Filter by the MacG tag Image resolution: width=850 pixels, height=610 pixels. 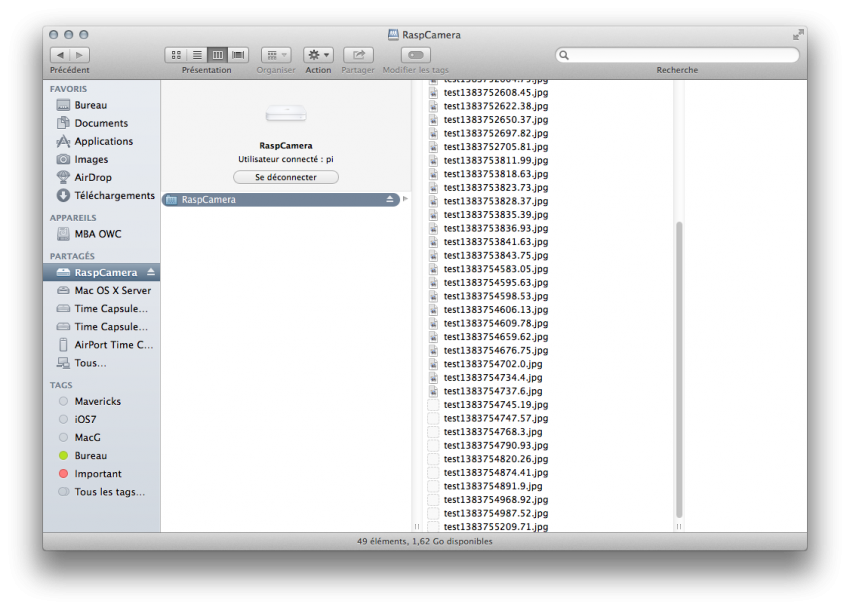pos(101,437)
